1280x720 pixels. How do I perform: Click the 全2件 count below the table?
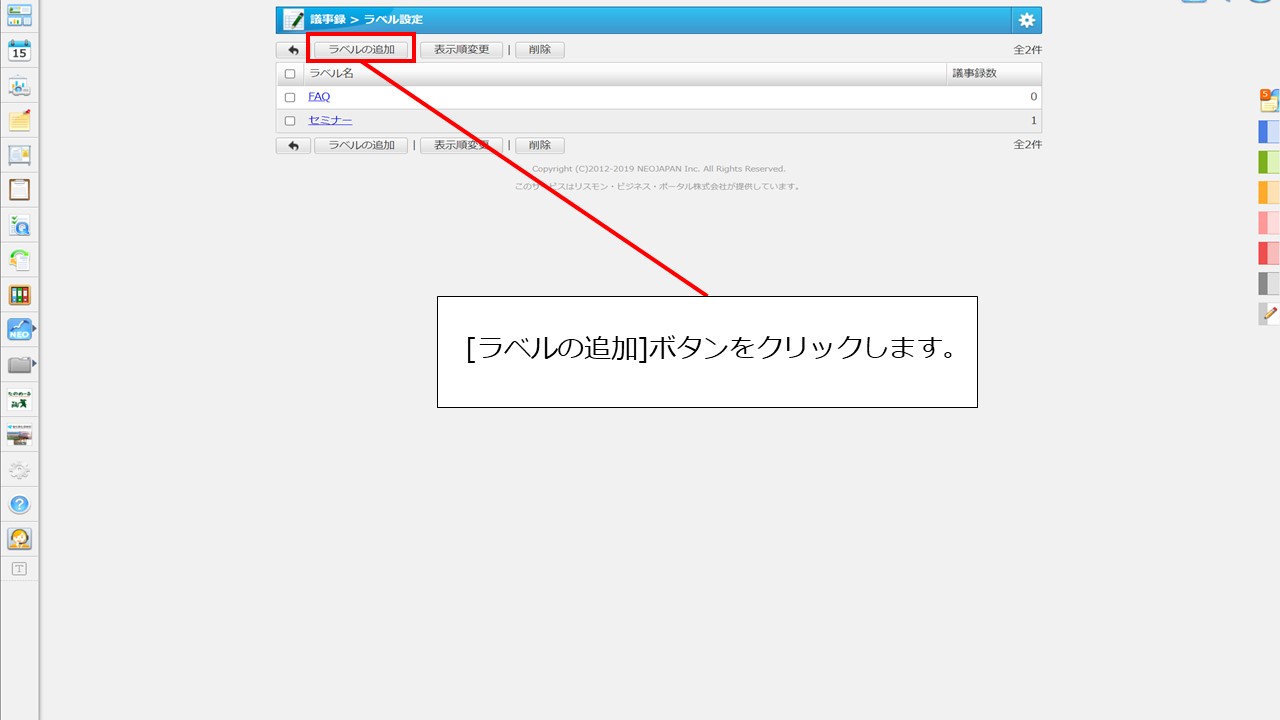pos(1027,145)
